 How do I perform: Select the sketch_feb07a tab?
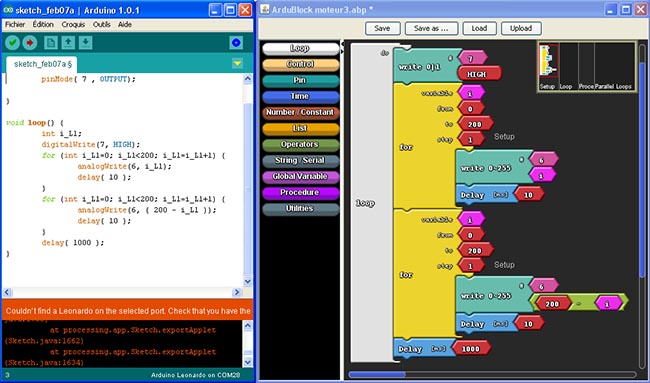click(41, 64)
